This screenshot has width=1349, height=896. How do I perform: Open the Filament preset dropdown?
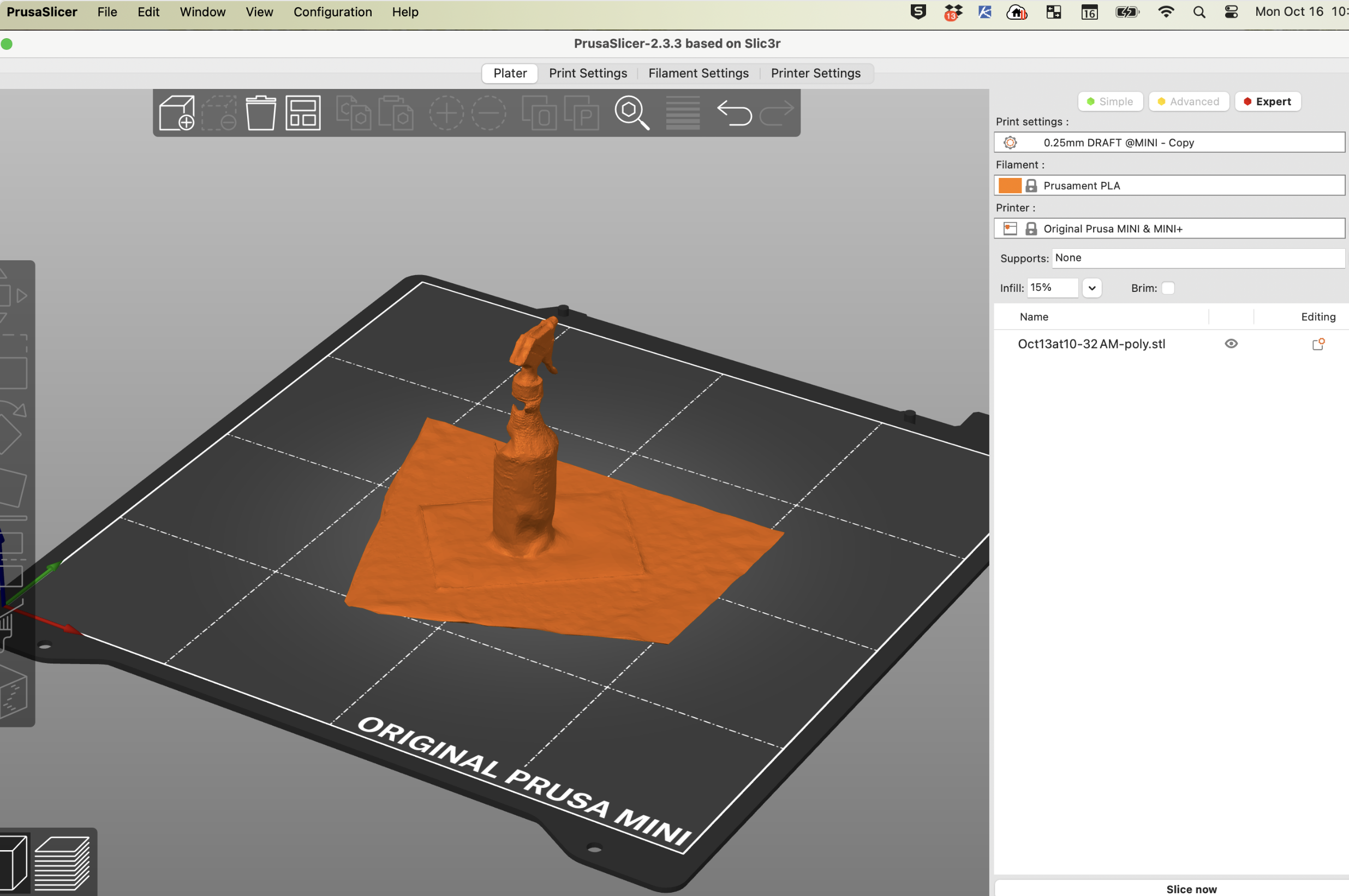(x=1169, y=185)
